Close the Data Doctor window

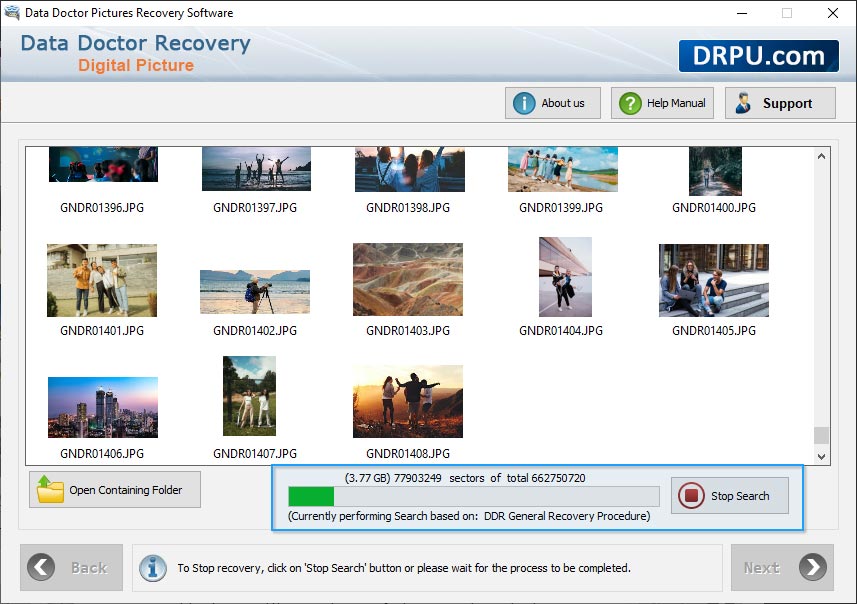pyautogui.click(x=832, y=13)
